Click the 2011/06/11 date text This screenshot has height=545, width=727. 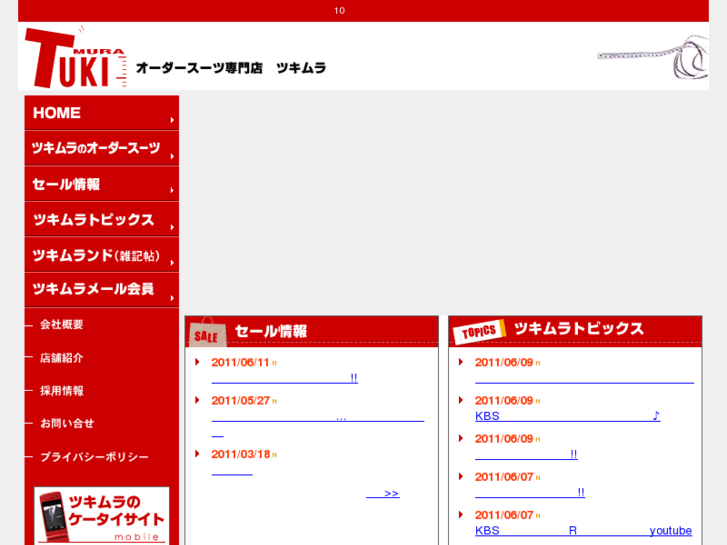tap(240, 363)
